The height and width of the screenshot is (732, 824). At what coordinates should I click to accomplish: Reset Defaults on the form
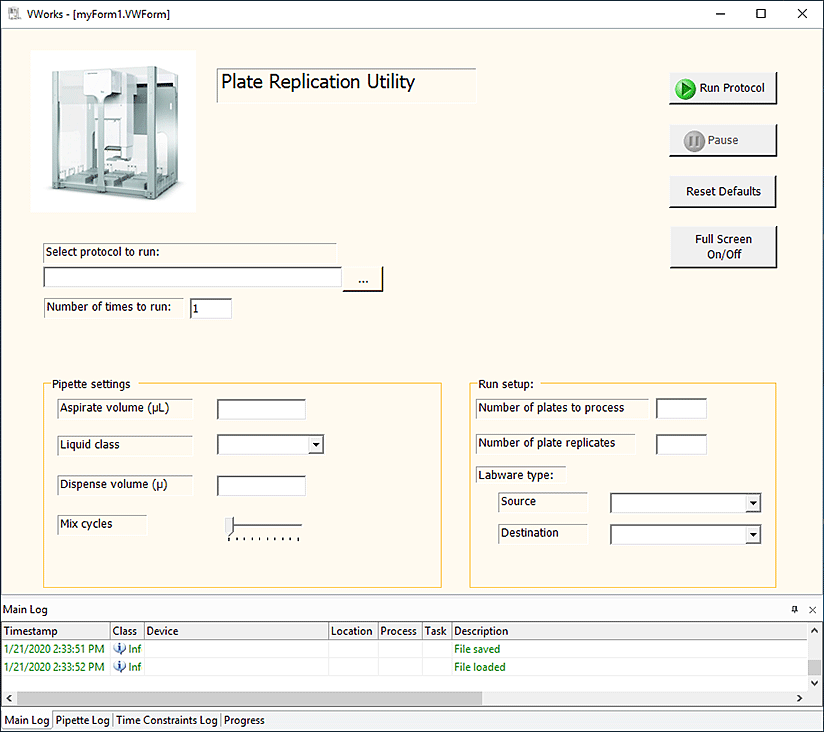point(723,192)
